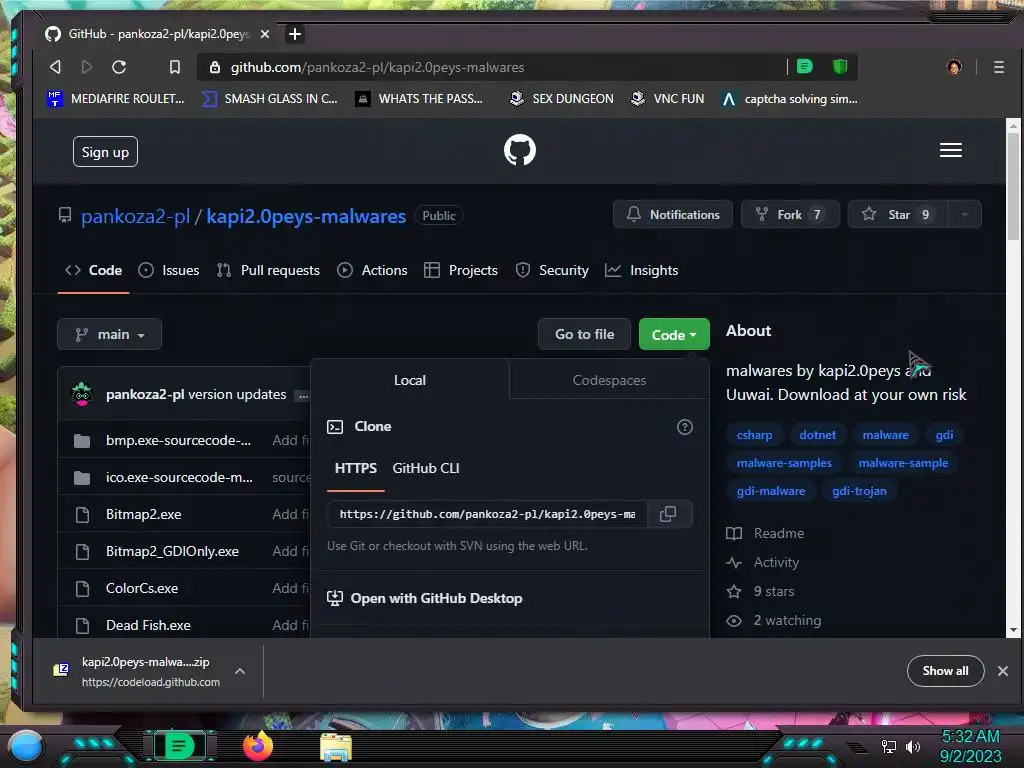1024x768 pixels.
Task: Click the 9 stars link
Action: 760,592
